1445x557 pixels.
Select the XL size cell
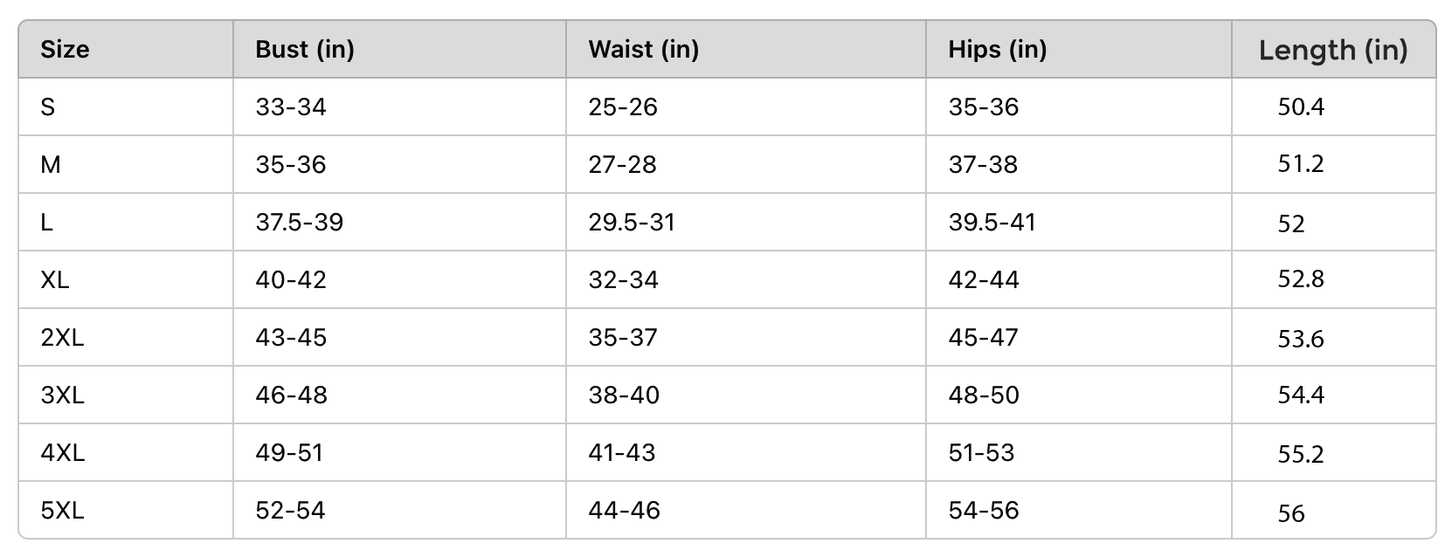click(55, 280)
